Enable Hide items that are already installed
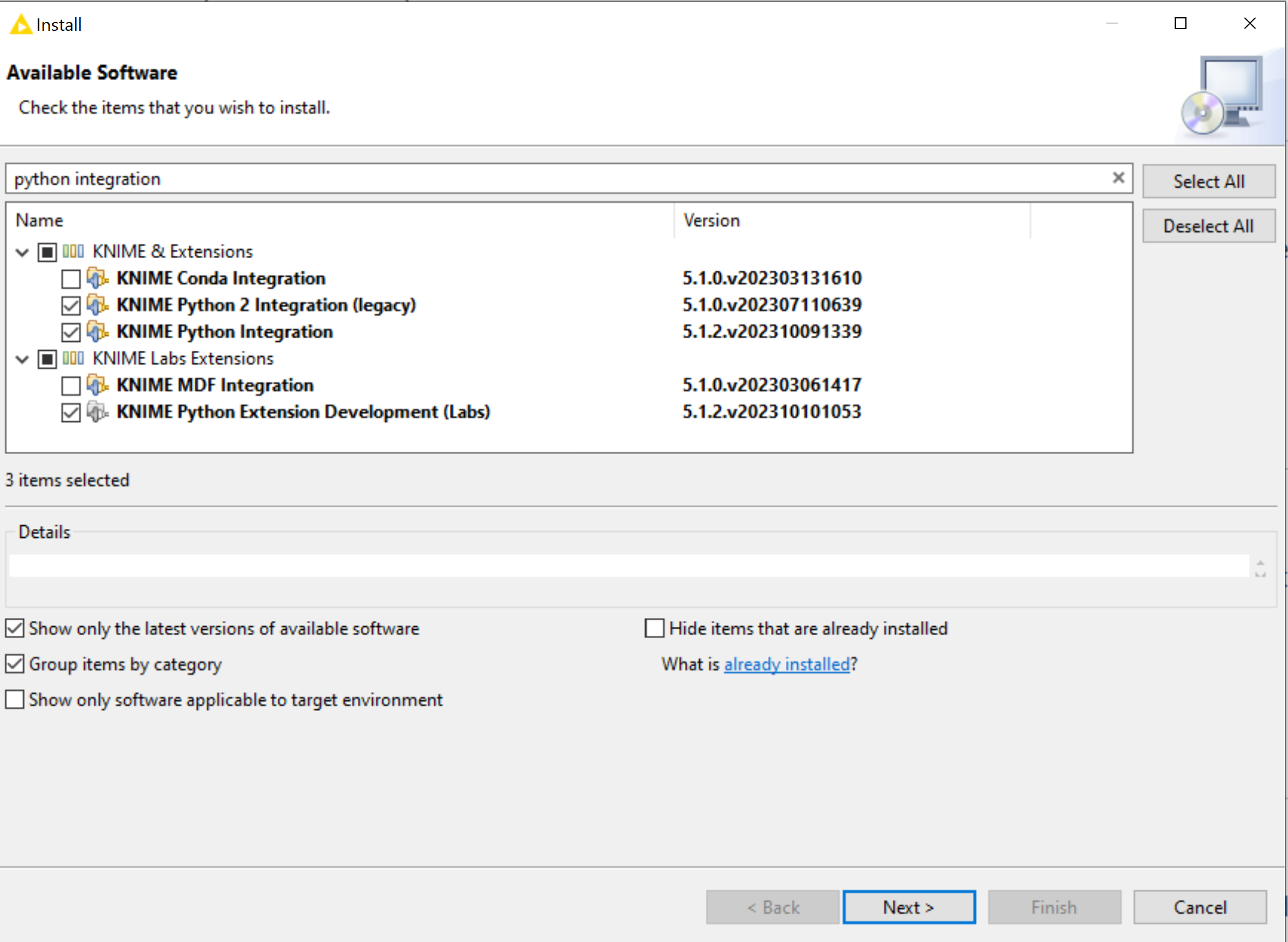 click(654, 628)
